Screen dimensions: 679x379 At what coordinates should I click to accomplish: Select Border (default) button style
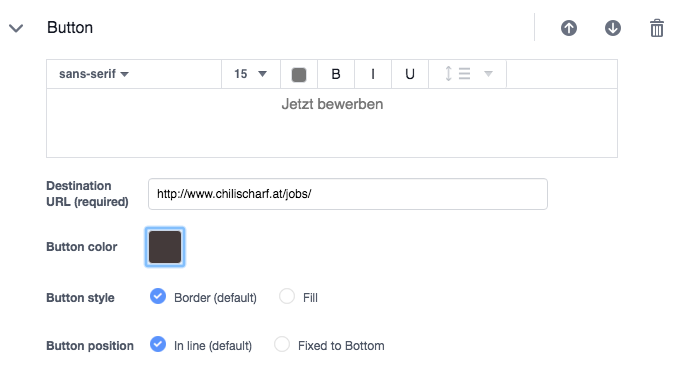158,297
